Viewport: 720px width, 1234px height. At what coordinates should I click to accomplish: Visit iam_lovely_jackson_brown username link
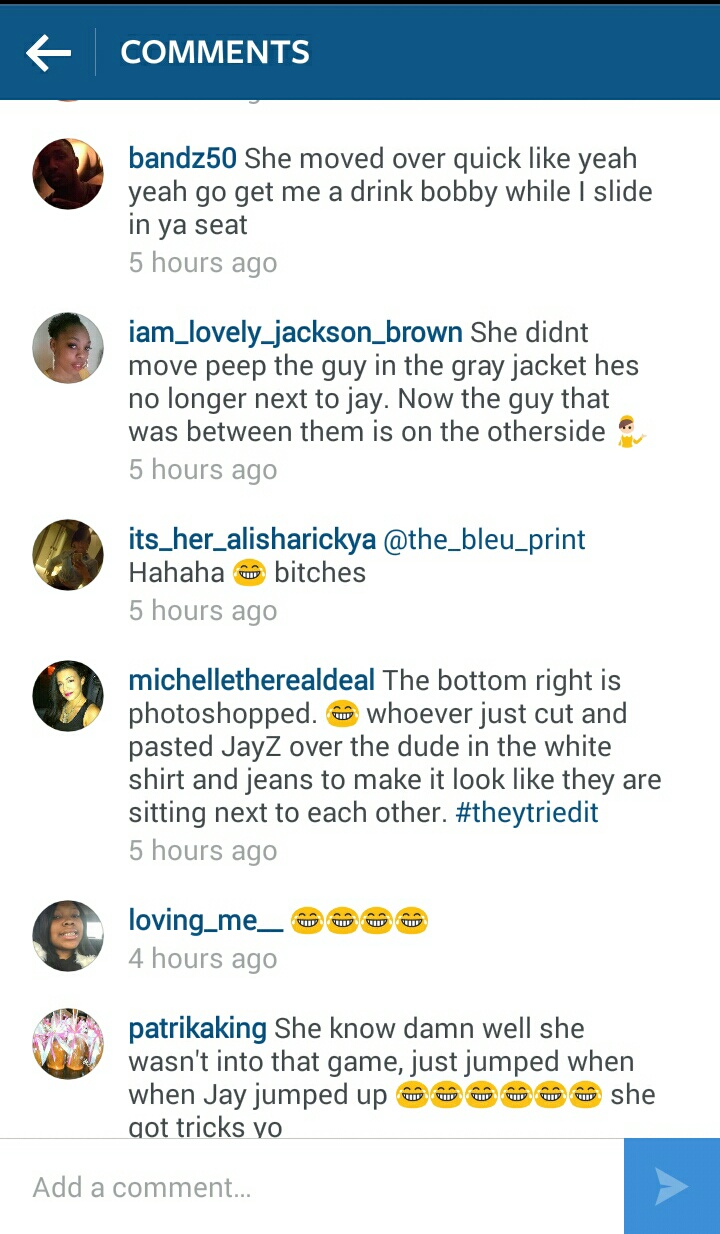coord(296,333)
